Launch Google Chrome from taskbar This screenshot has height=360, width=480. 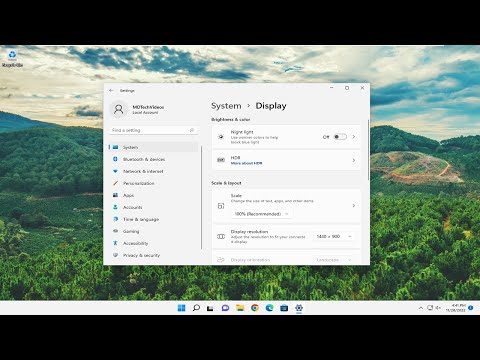tap(255, 308)
